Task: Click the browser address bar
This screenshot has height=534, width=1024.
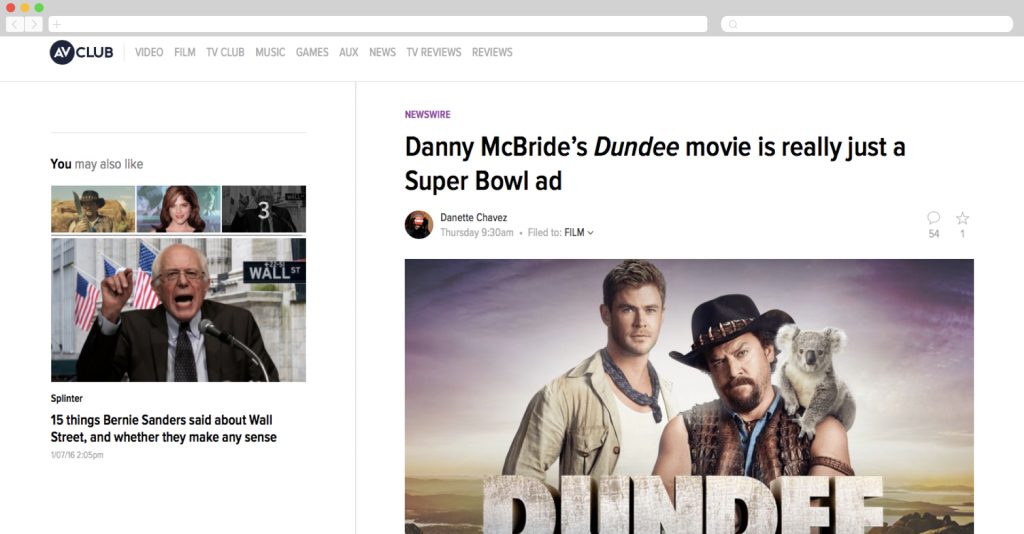Action: click(x=380, y=24)
